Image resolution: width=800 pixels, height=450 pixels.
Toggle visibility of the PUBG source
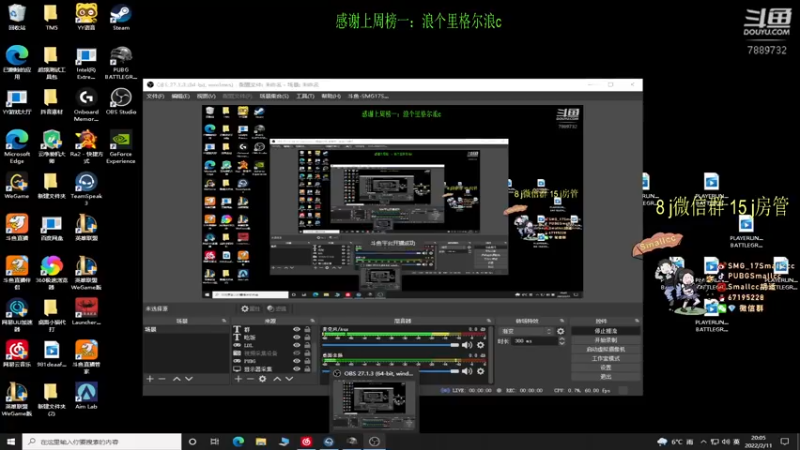click(296, 361)
